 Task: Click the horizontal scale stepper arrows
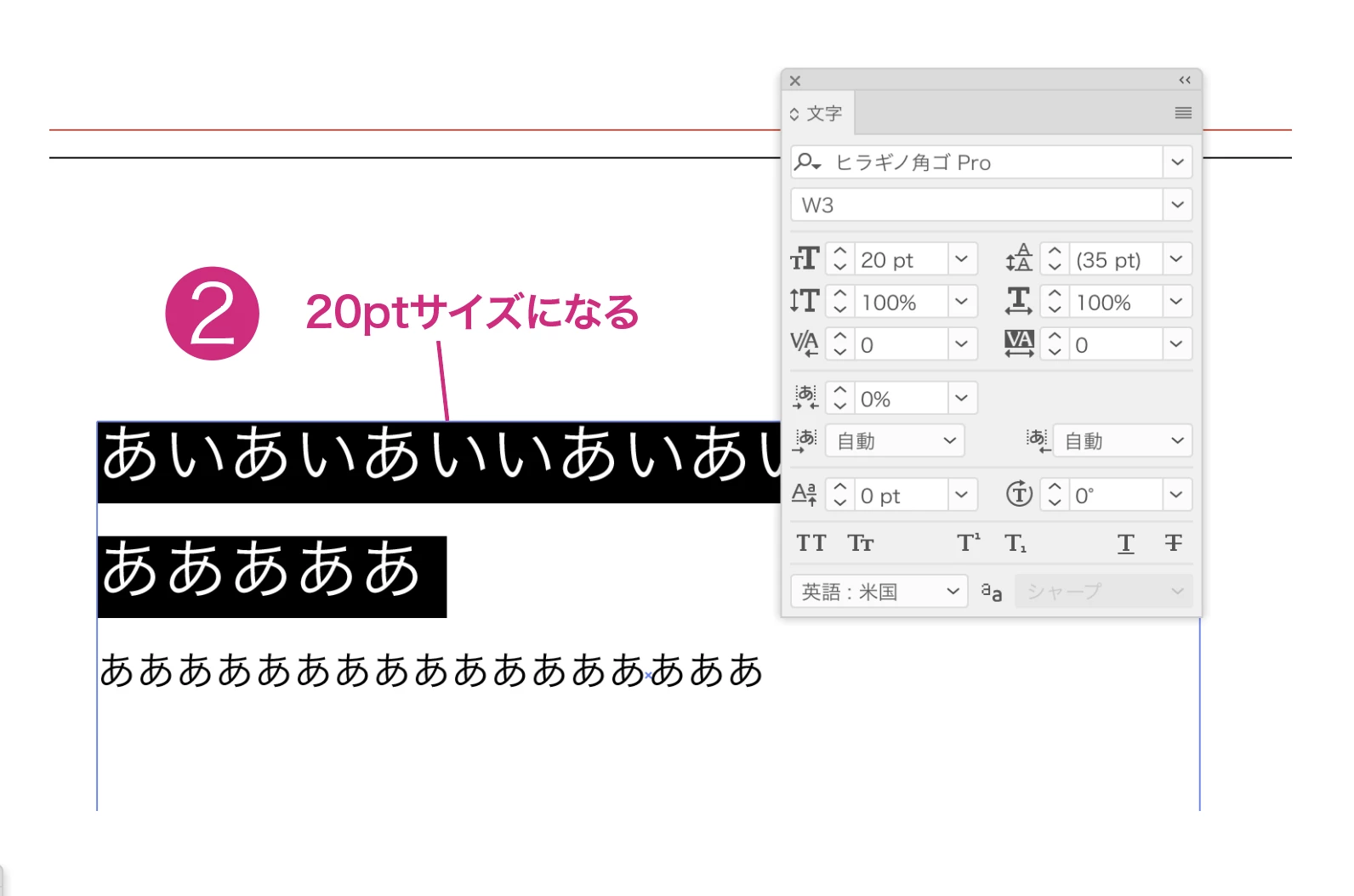click(x=1054, y=302)
